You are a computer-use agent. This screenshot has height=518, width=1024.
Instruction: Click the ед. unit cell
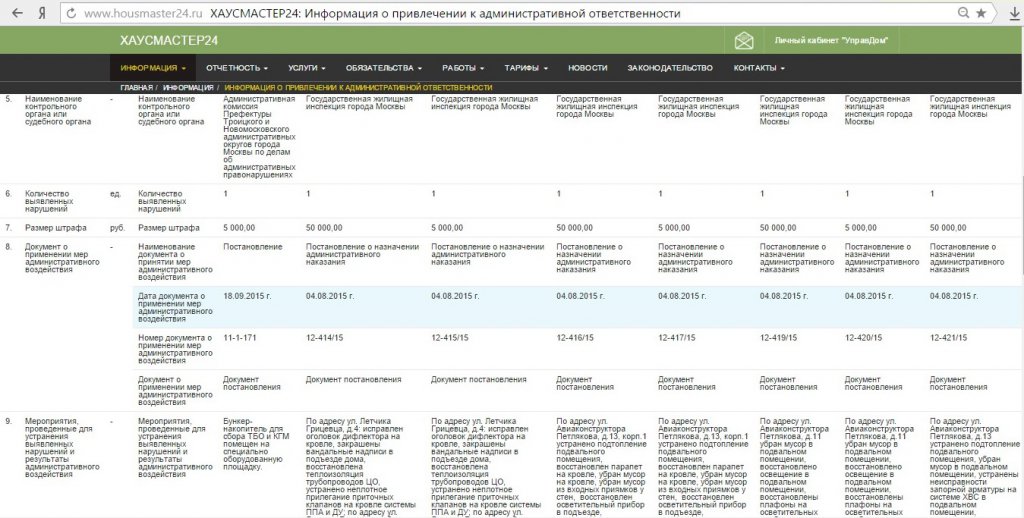coord(115,194)
